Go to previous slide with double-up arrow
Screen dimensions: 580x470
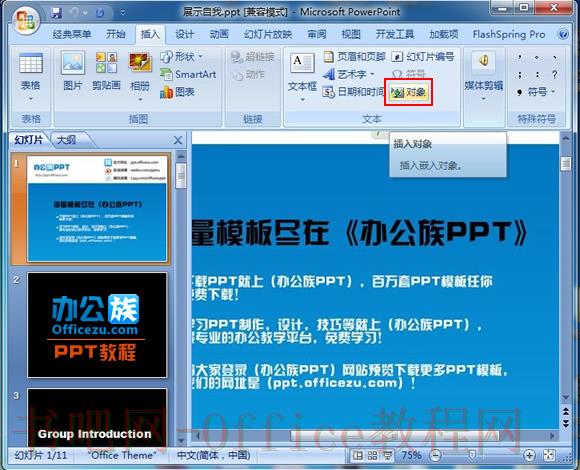coord(566,411)
